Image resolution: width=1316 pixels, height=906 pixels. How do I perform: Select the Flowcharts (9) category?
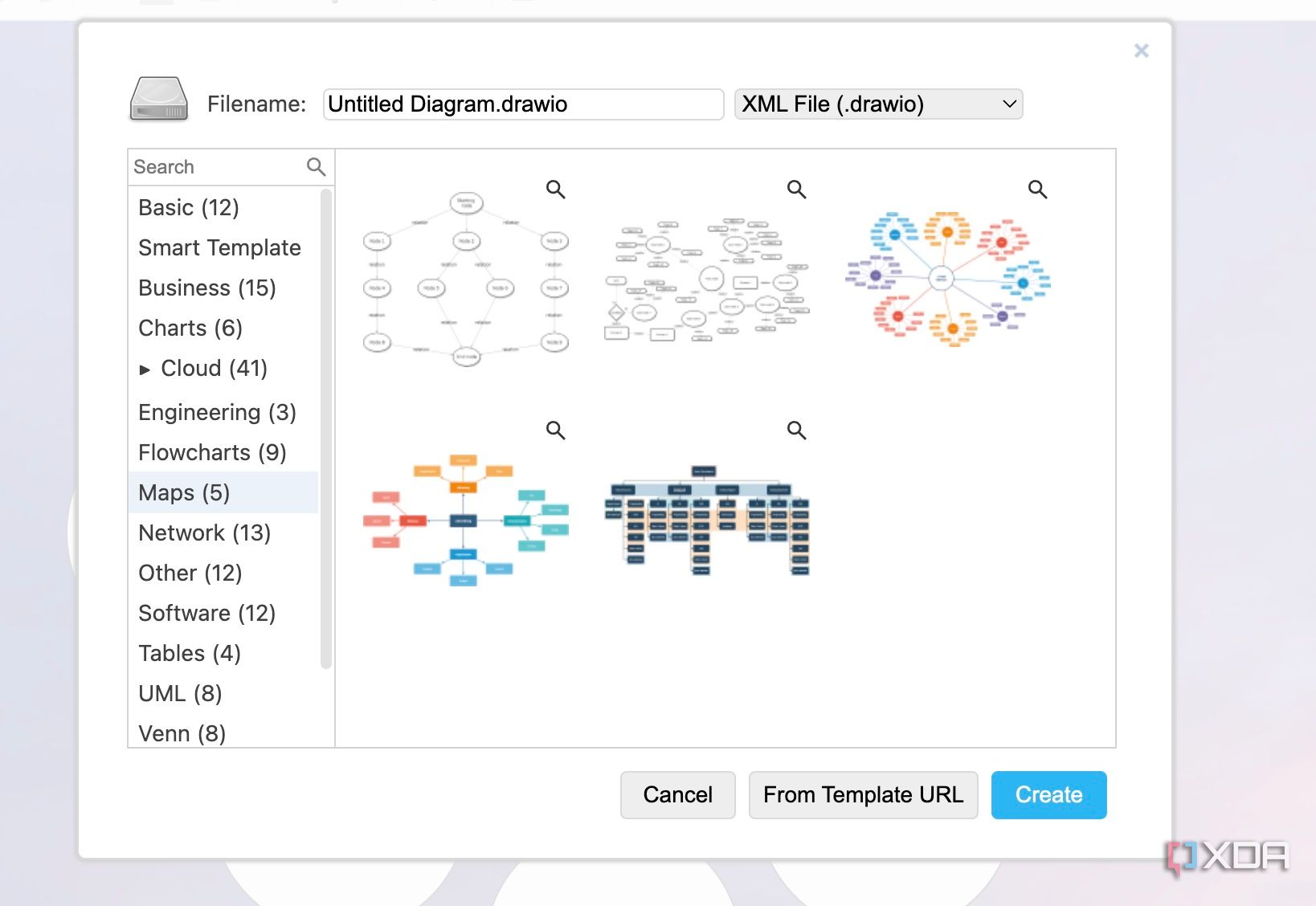[211, 452]
